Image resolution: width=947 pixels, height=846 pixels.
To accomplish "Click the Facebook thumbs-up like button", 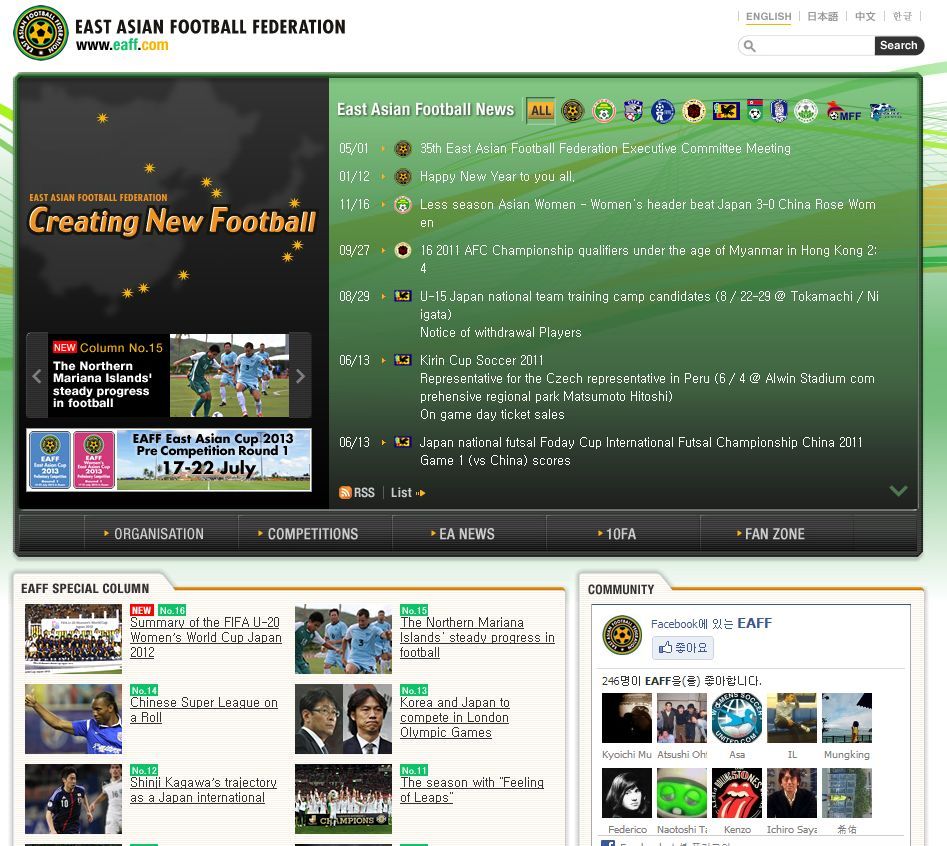I will pos(683,648).
